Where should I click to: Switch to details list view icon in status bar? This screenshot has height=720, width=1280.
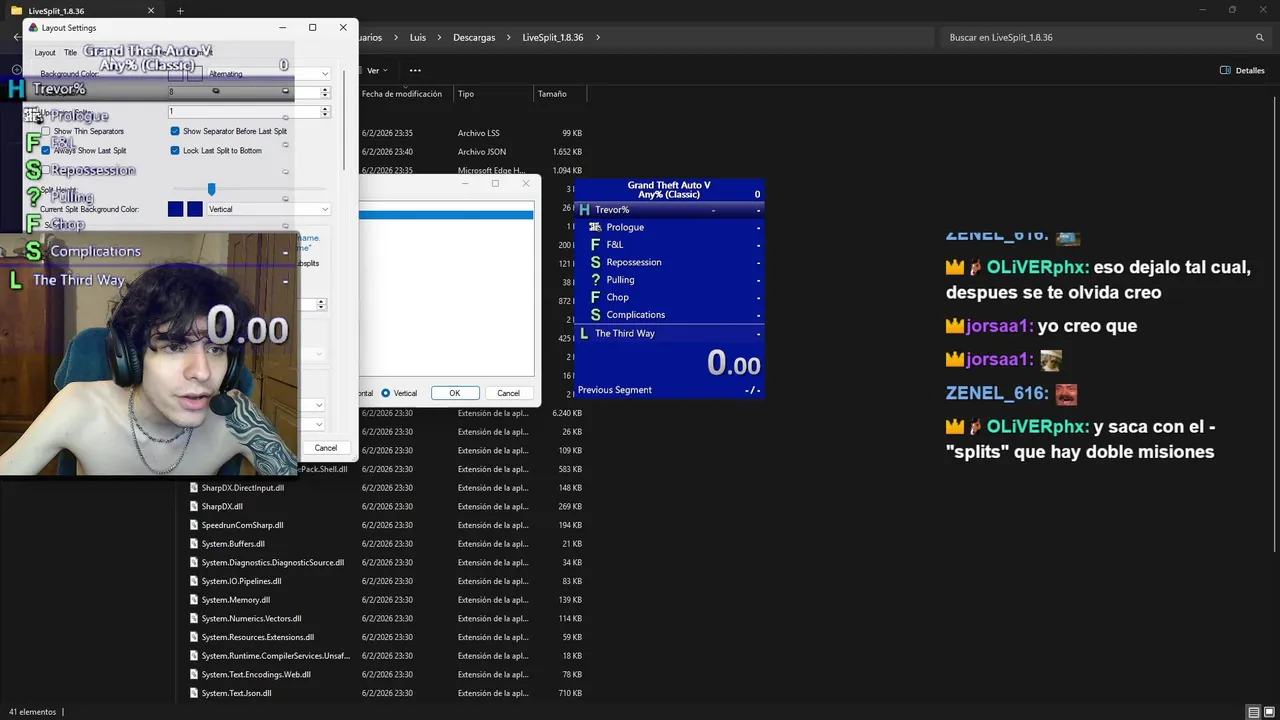[1254, 712]
